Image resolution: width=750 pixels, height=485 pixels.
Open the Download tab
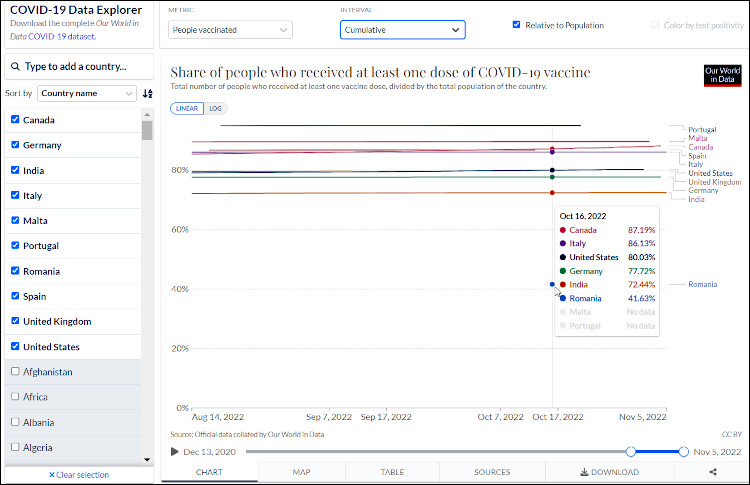tap(608, 472)
